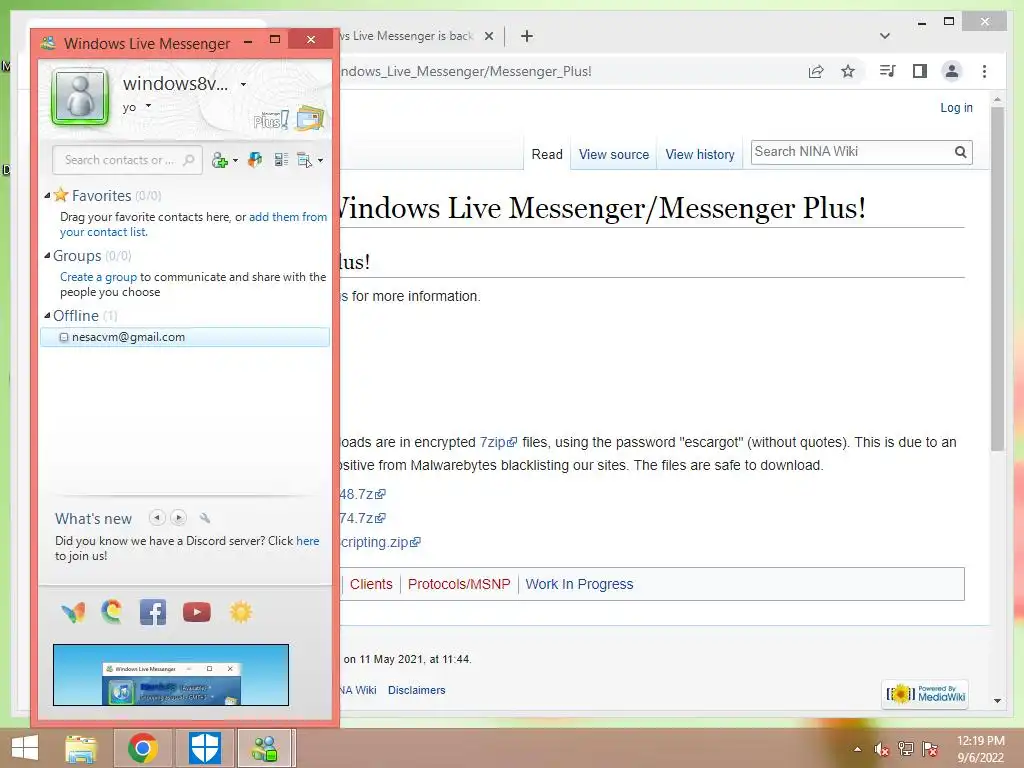This screenshot has width=1024, height=768.
Task: Close the Live Messenger is back tab
Action: coord(488,36)
